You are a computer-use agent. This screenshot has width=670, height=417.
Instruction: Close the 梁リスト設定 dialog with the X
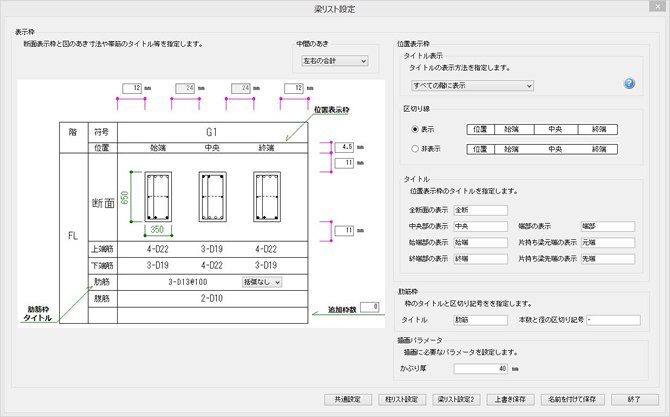coord(658,6)
